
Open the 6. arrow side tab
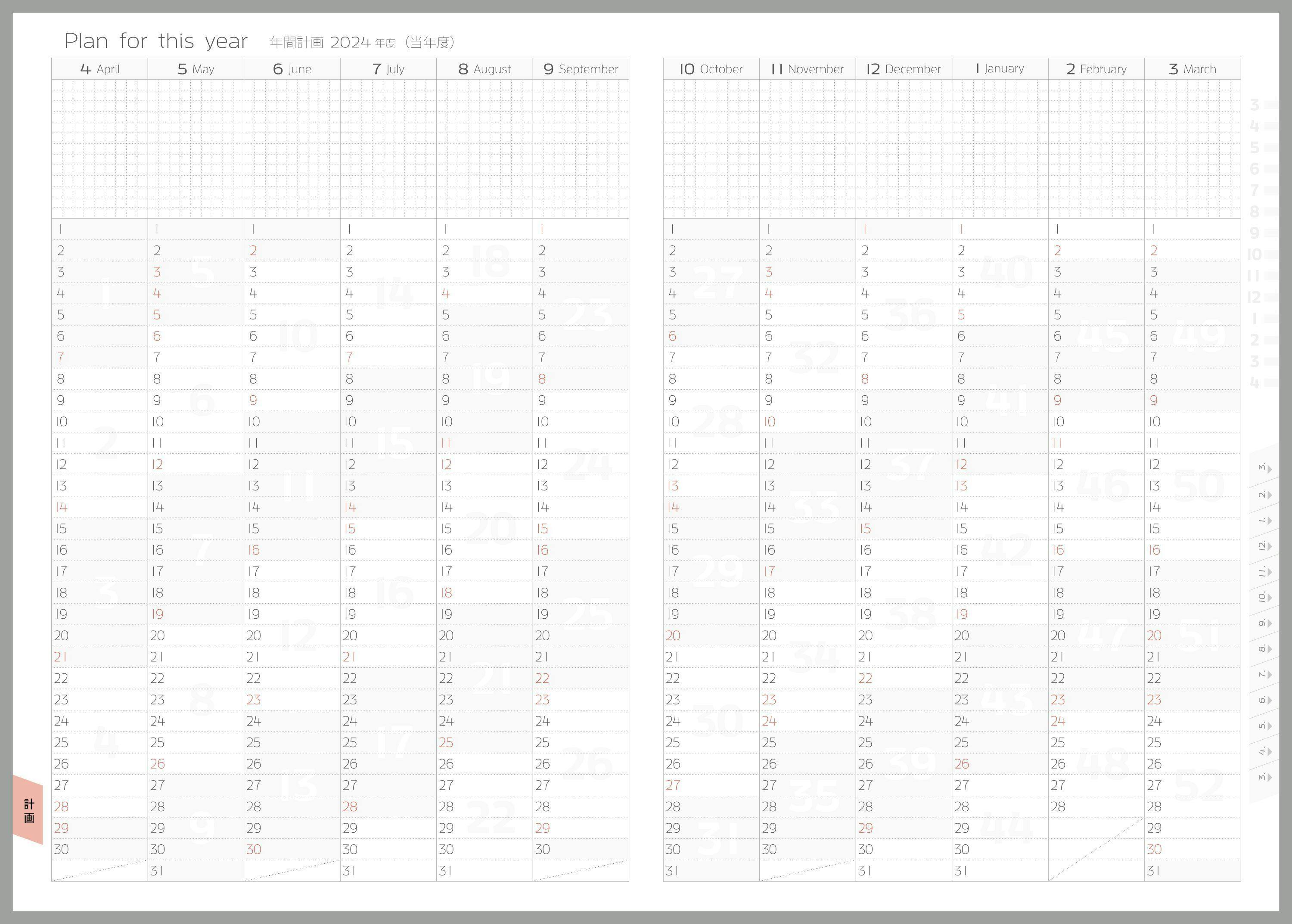pos(1264,700)
